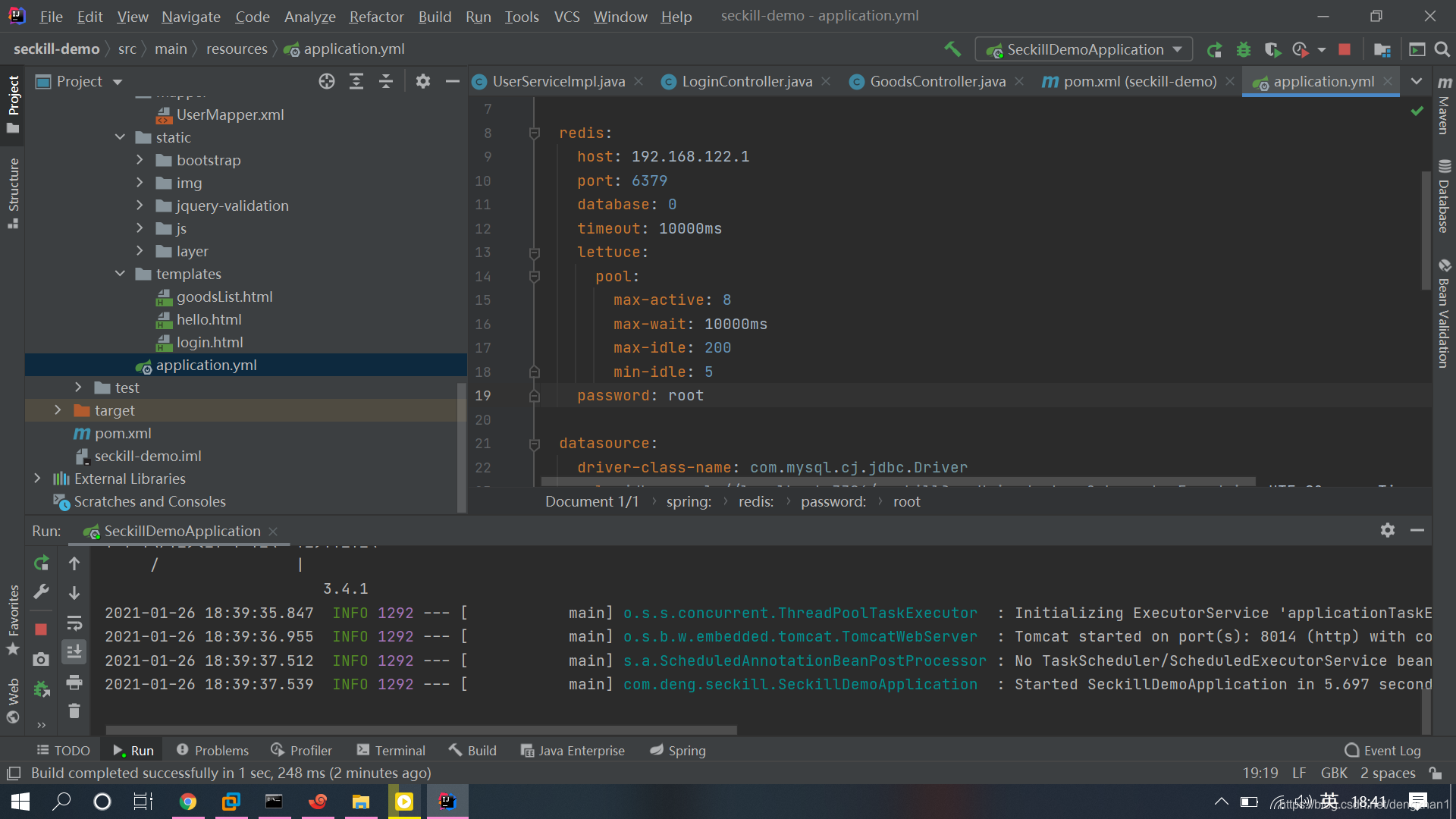Open Chrome from taskbar
Image resolution: width=1456 pixels, height=819 pixels.
(188, 802)
